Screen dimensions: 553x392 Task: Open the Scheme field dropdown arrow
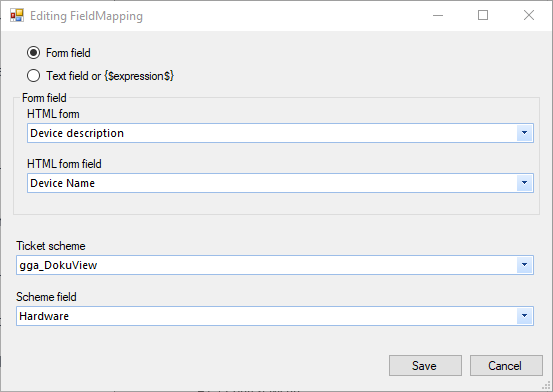524,316
